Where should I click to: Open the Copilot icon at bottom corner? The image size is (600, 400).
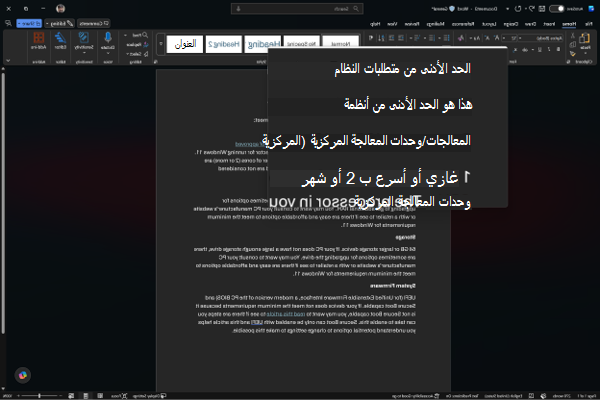tap(23, 375)
